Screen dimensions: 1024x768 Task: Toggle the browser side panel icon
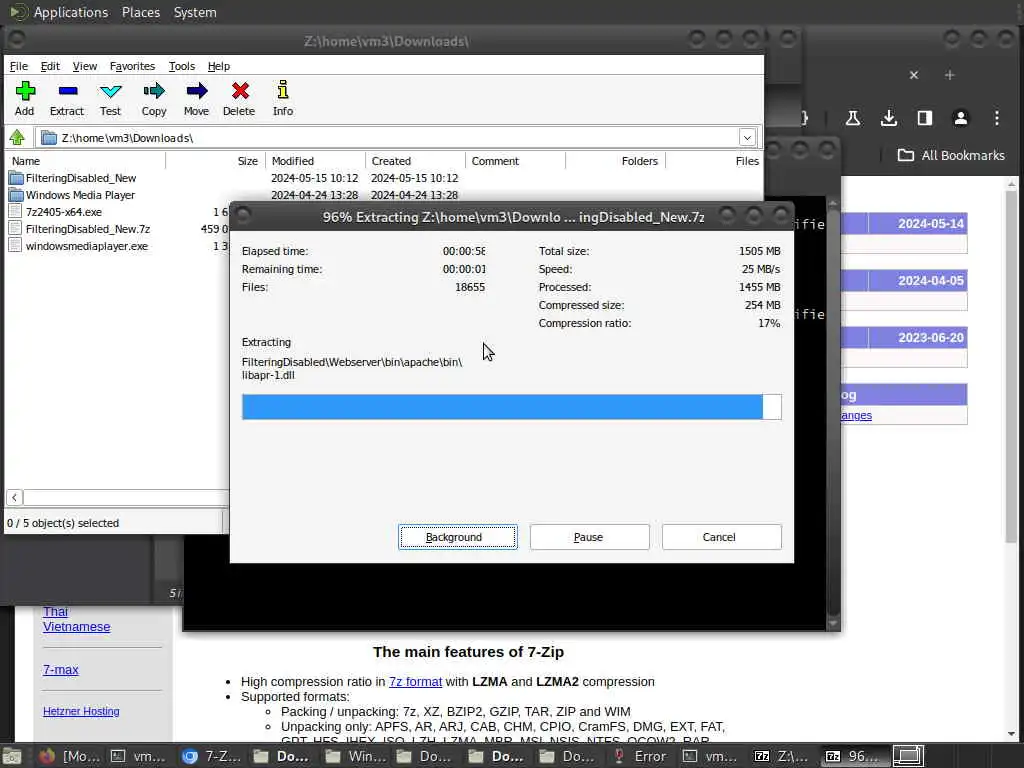pyautogui.click(x=924, y=118)
